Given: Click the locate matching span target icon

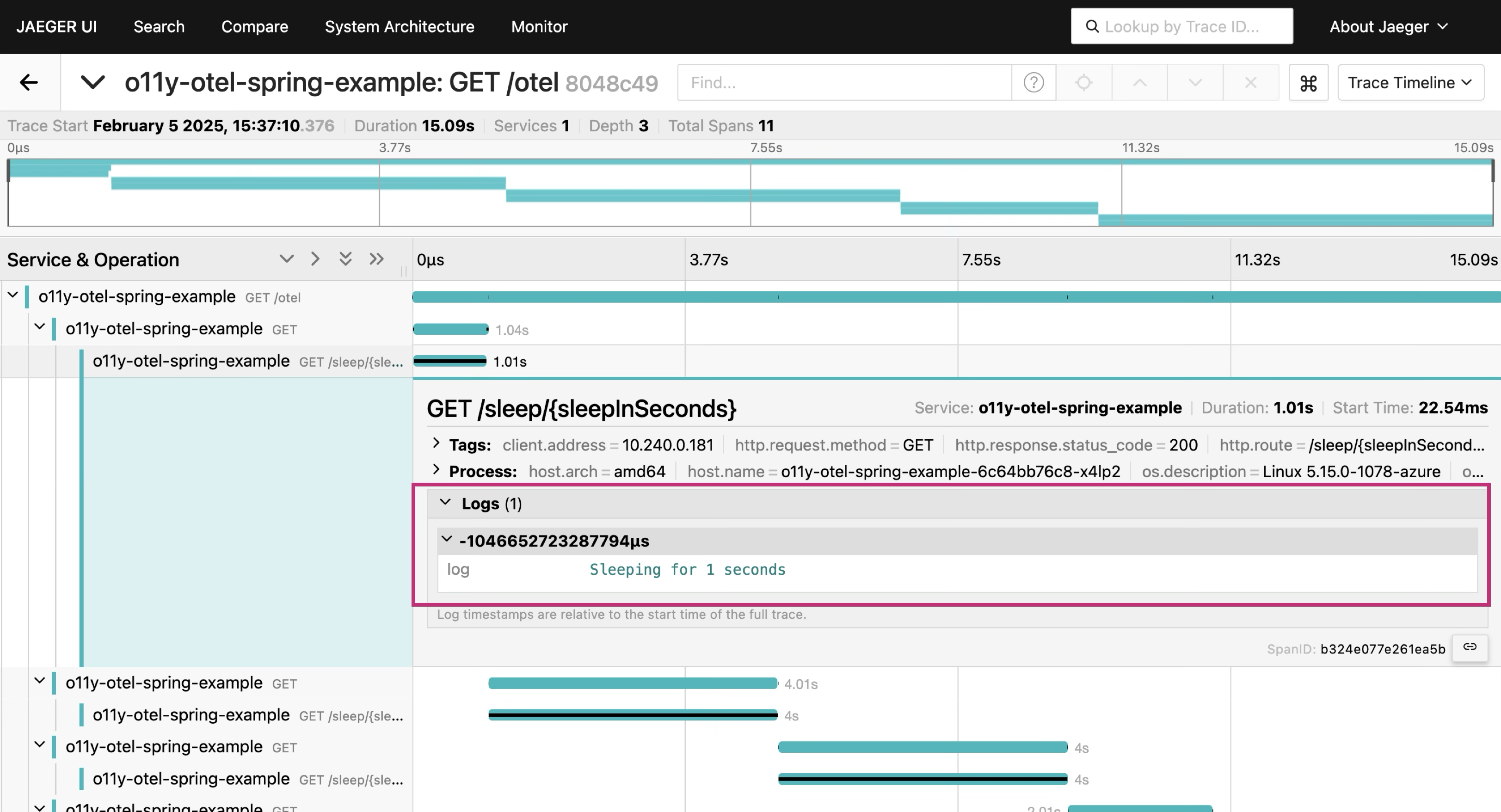Looking at the screenshot, I should pos(1083,82).
